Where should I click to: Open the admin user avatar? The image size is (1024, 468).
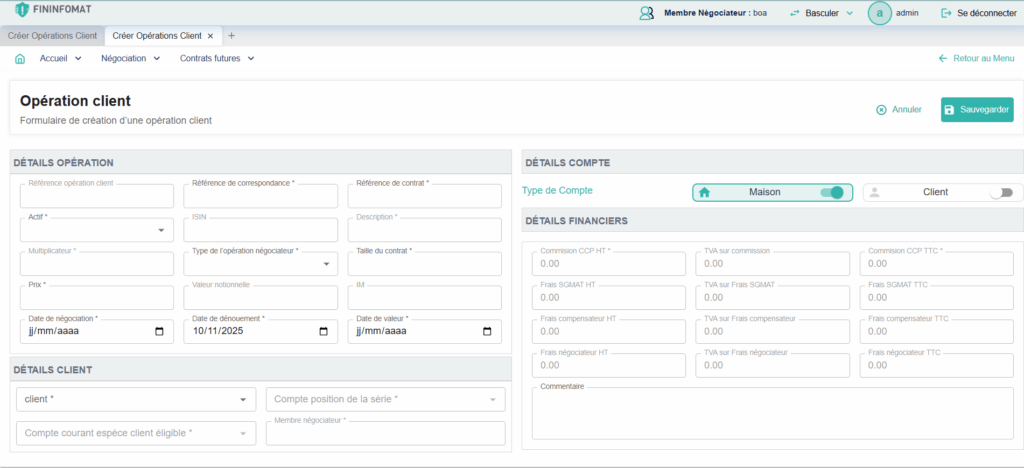pos(879,13)
